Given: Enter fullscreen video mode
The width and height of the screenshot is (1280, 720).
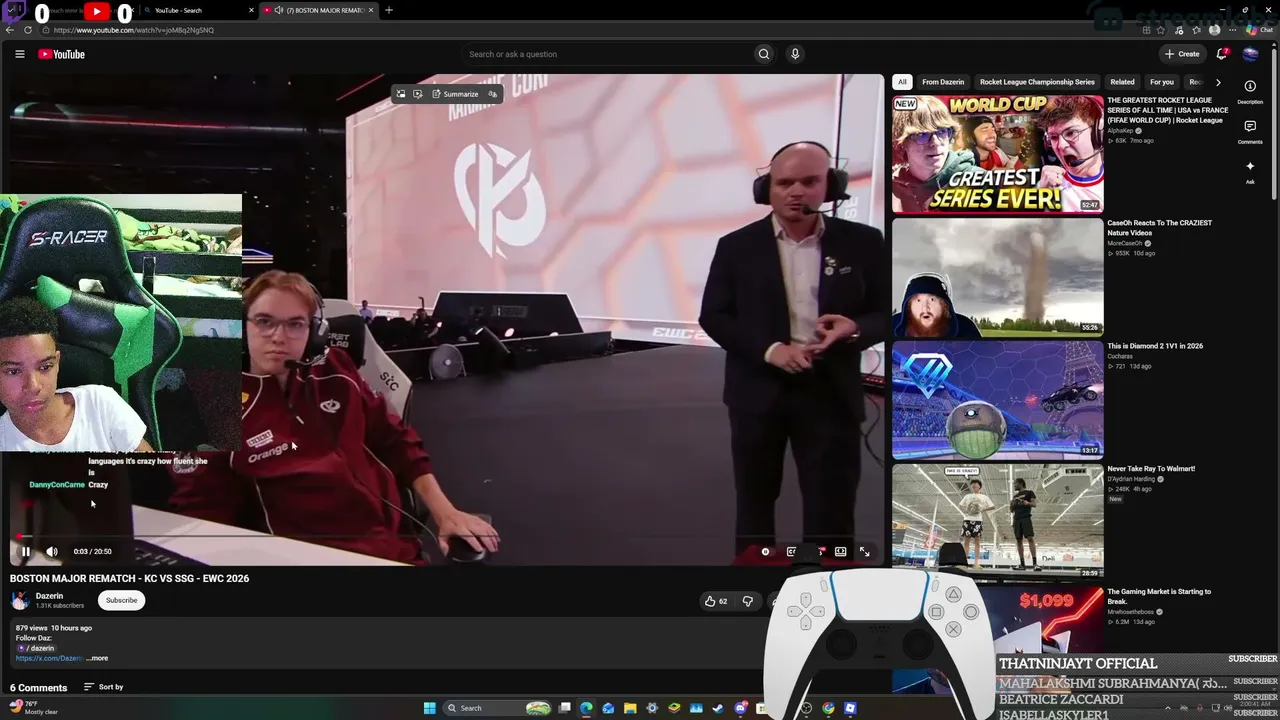Looking at the screenshot, I should point(864,551).
